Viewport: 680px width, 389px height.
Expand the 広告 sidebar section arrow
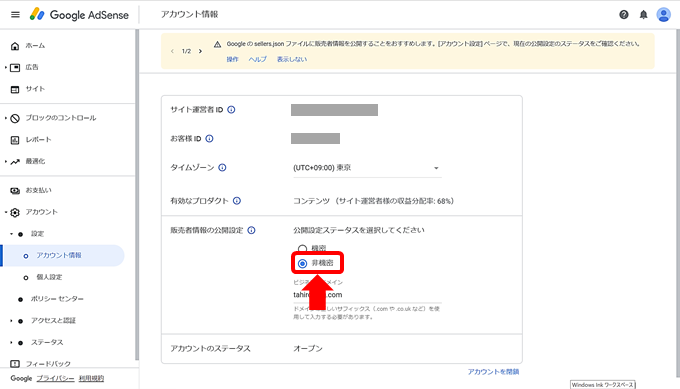click(6, 68)
